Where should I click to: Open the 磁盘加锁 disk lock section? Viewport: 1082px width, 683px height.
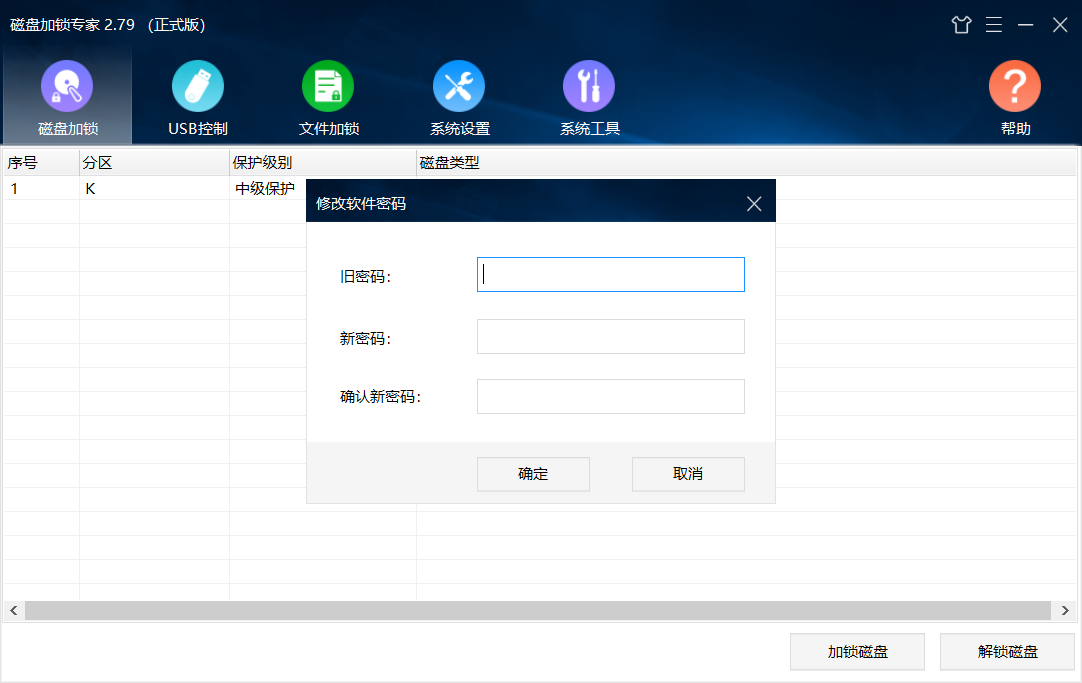pos(67,97)
